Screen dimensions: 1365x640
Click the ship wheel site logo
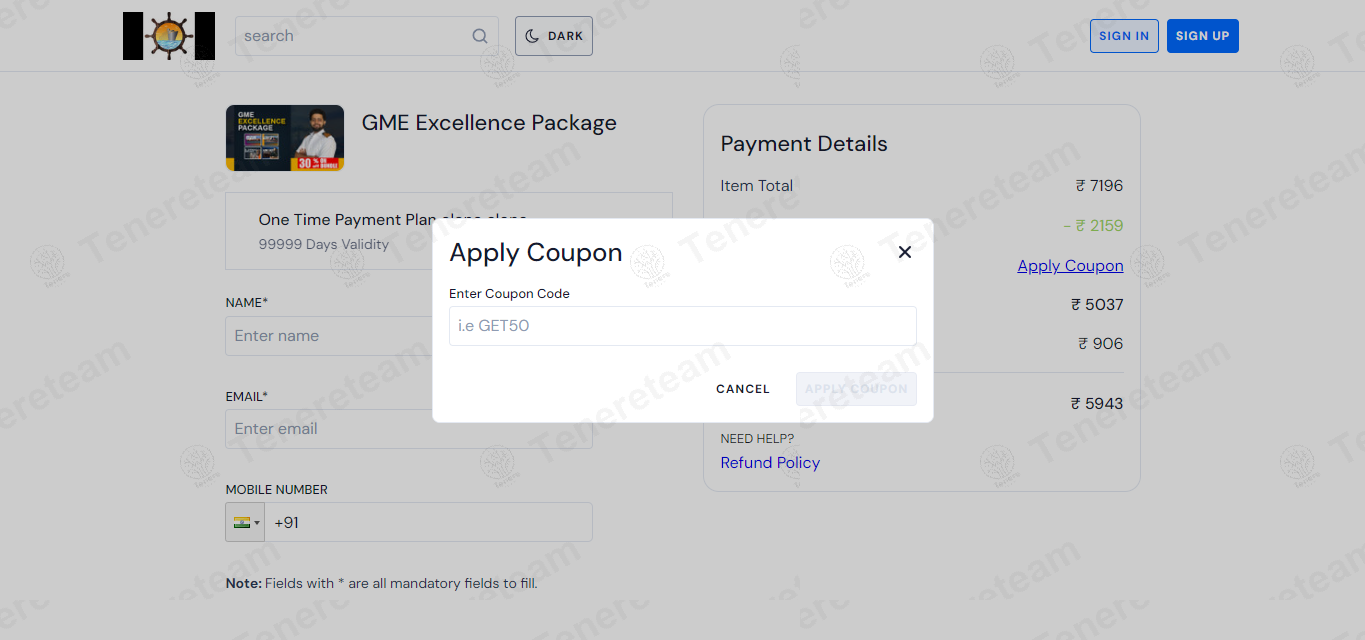tap(169, 36)
